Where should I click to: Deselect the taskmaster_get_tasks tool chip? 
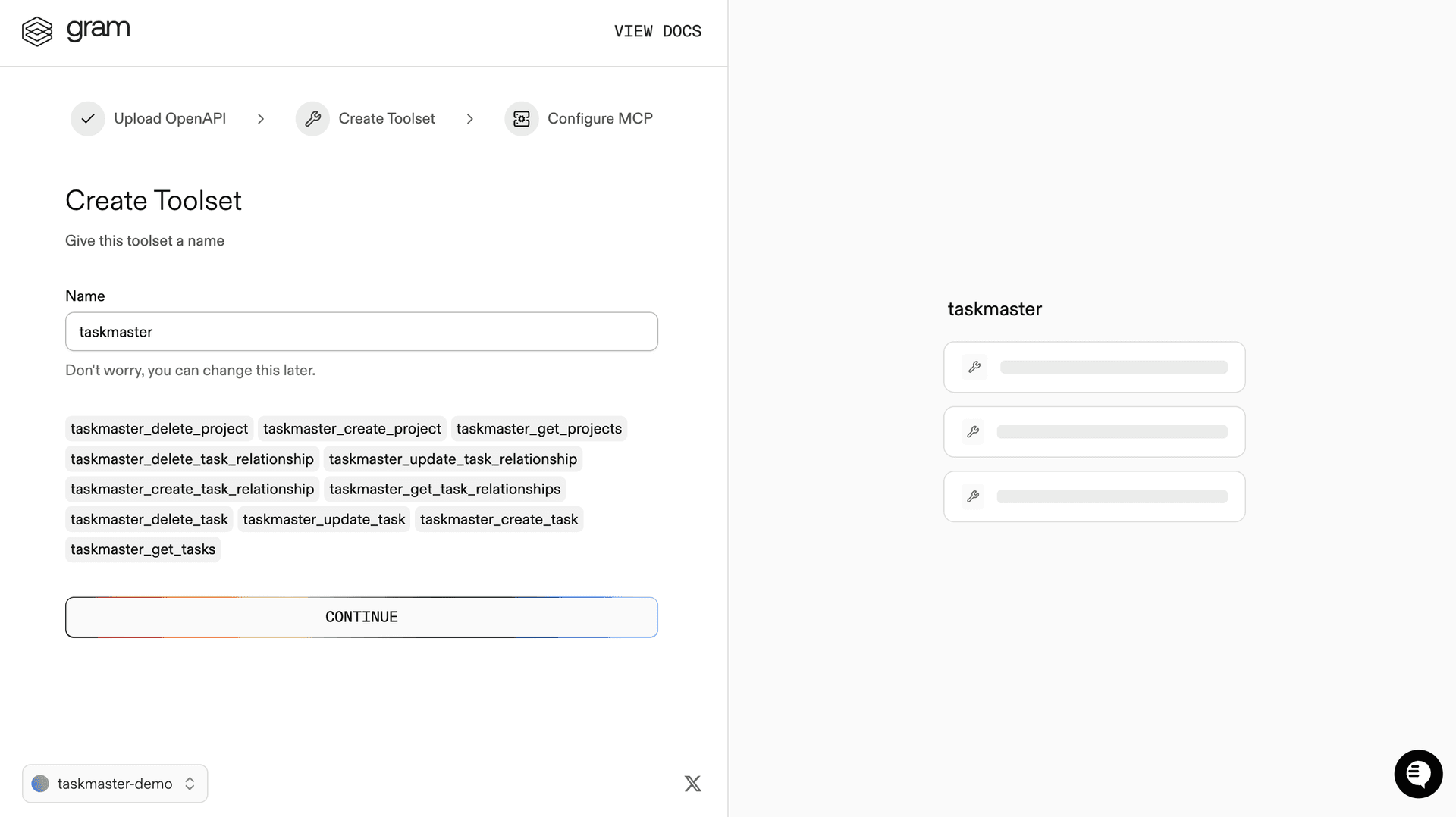click(143, 549)
